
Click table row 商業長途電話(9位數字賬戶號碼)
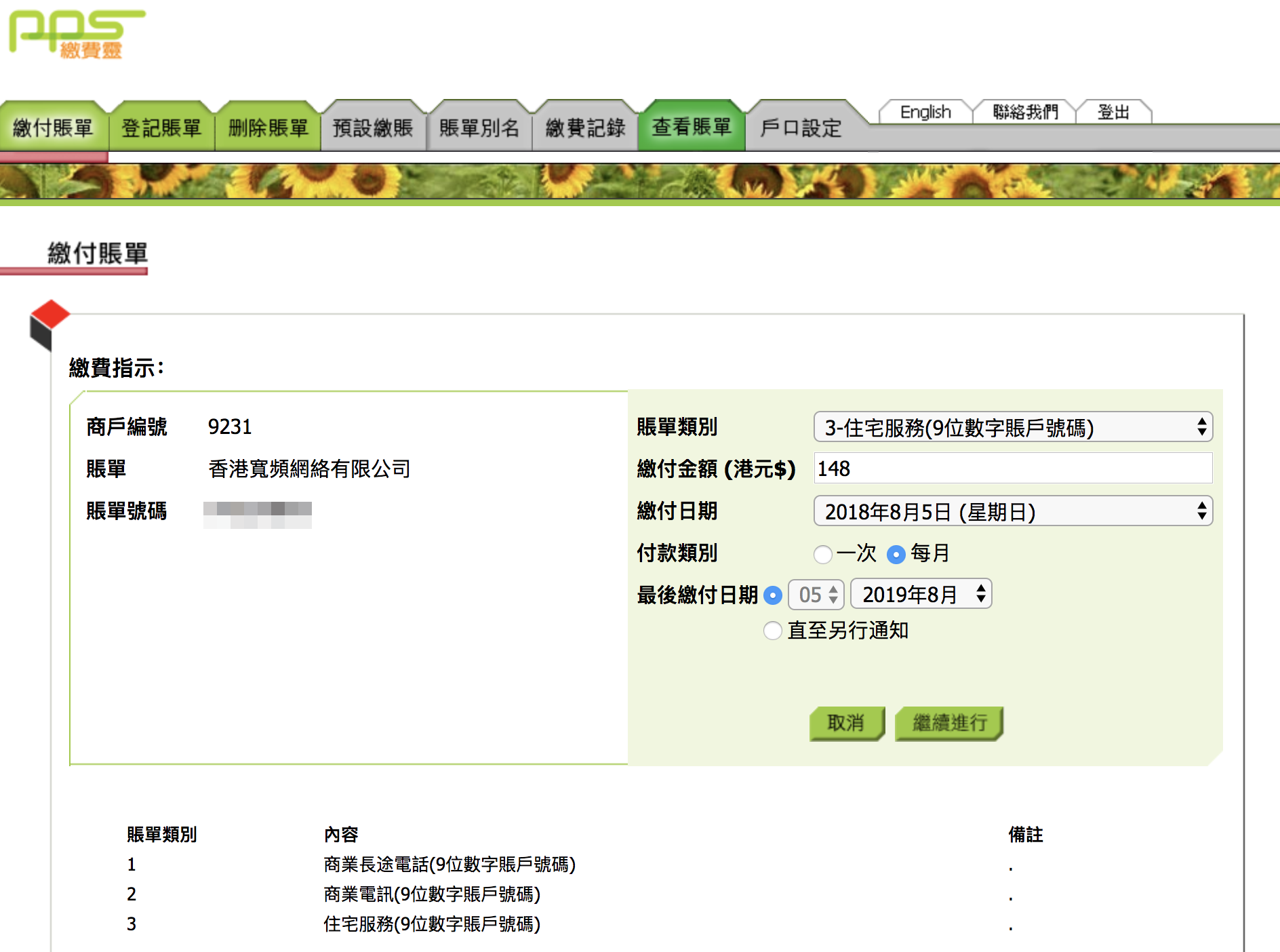(449, 865)
